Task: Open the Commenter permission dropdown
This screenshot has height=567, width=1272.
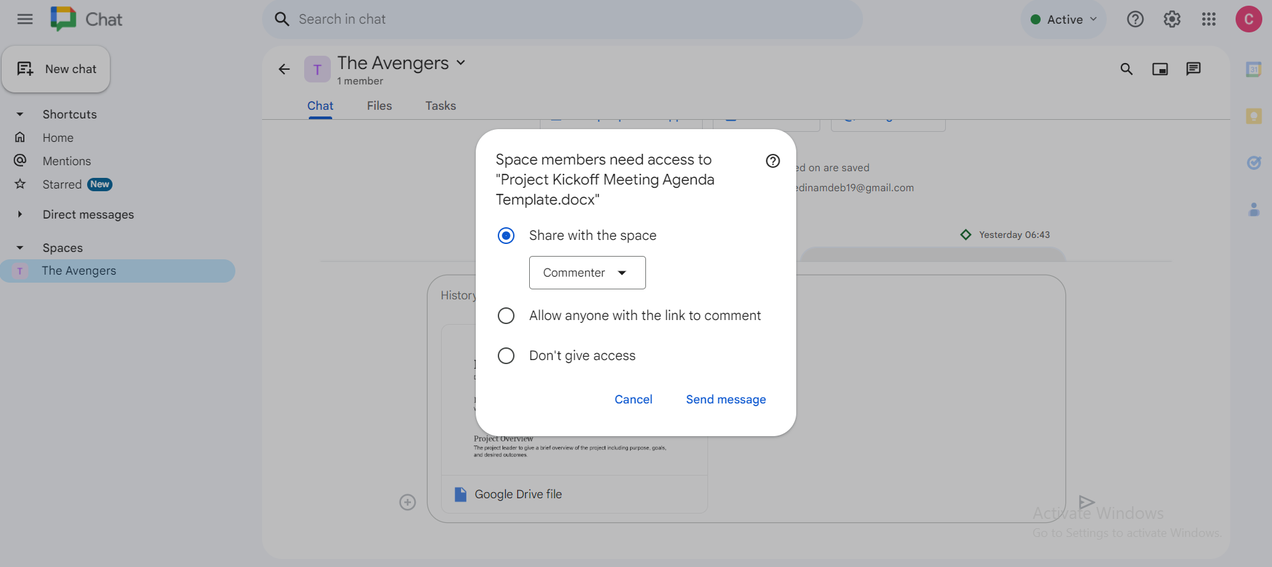Action: pos(587,273)
